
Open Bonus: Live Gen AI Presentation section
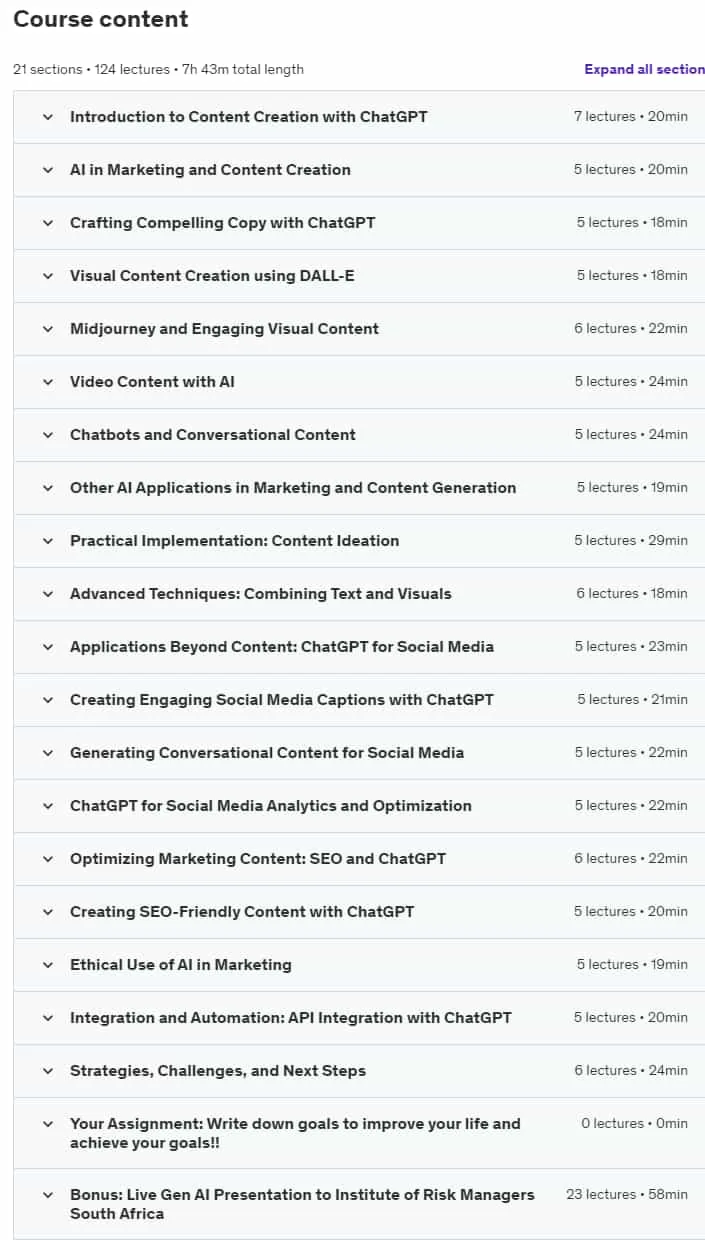[x=302, y=1204]
